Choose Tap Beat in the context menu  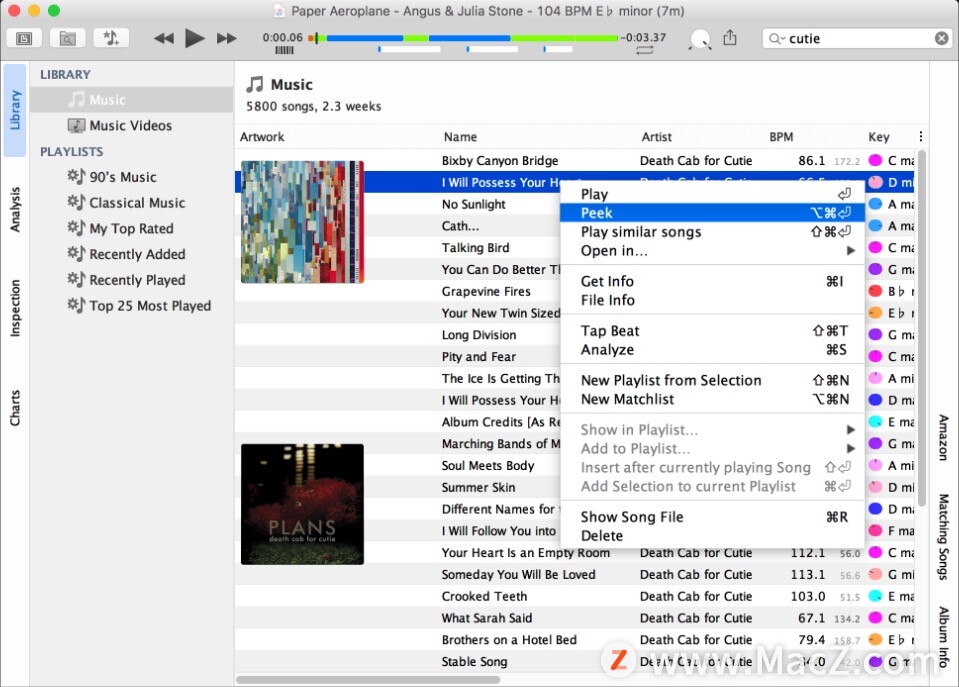point(712,331)
